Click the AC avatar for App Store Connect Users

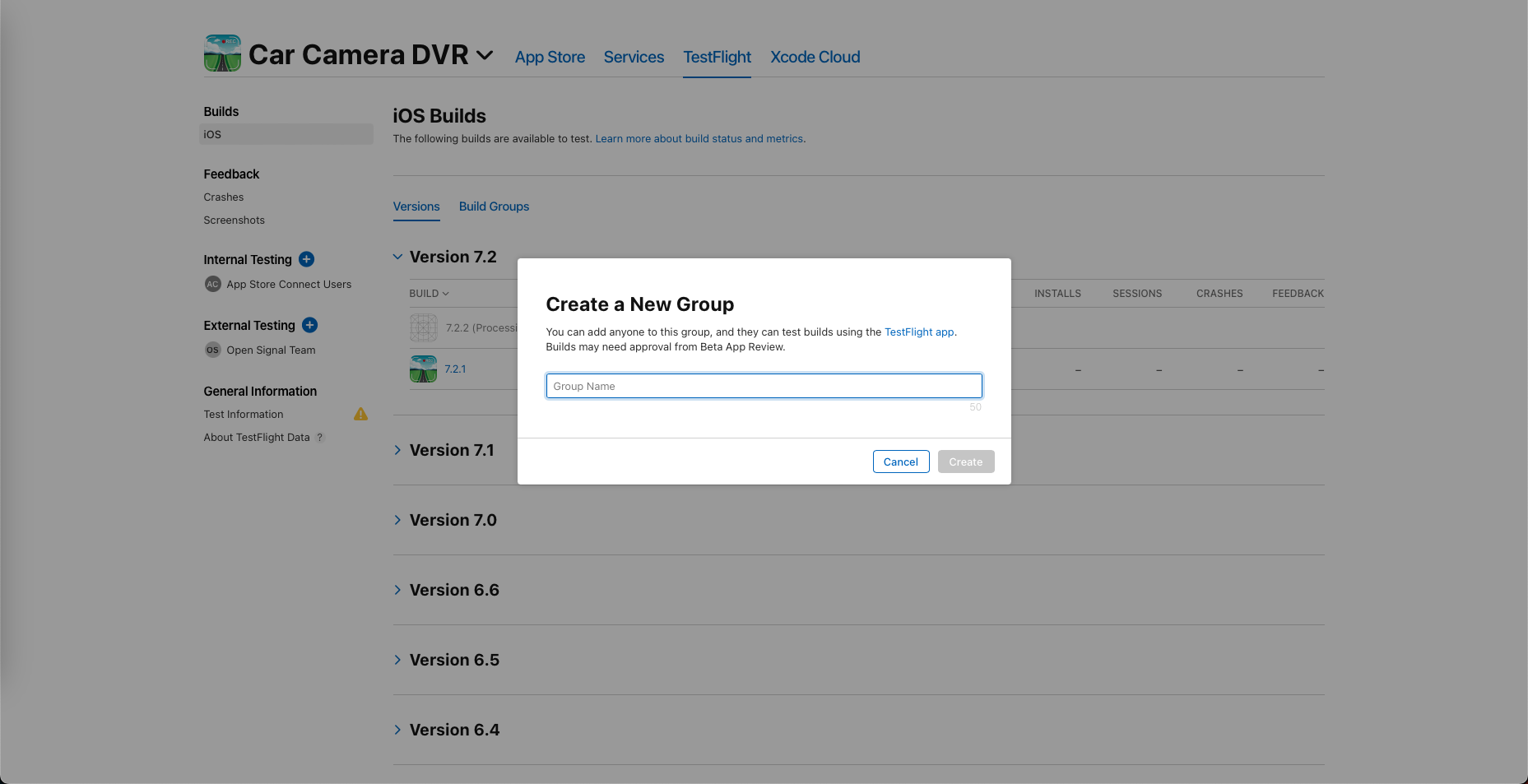pos(212,284)
